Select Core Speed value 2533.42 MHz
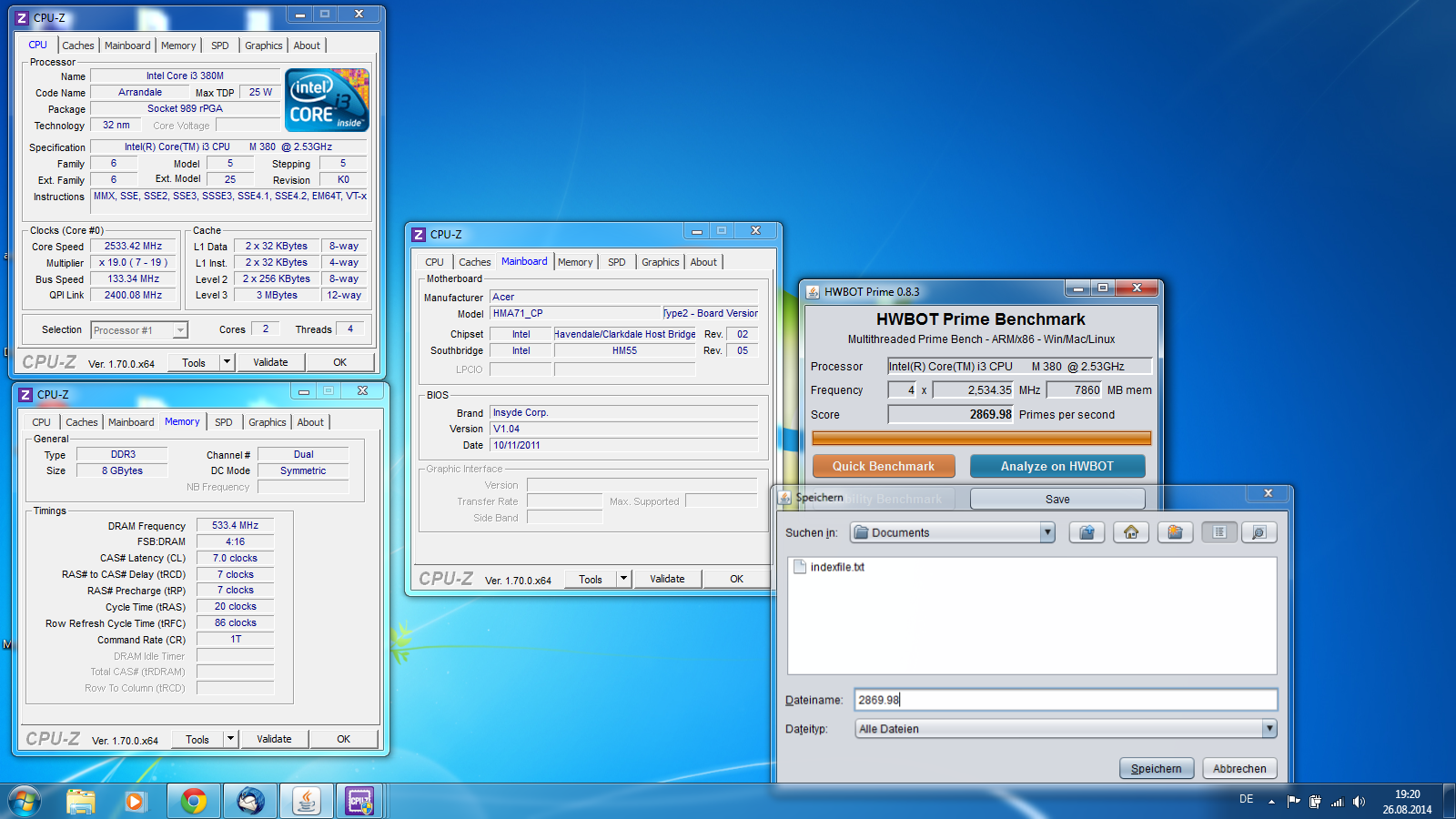This screenshot has height=819, width=1456. (x=133, y=246)
